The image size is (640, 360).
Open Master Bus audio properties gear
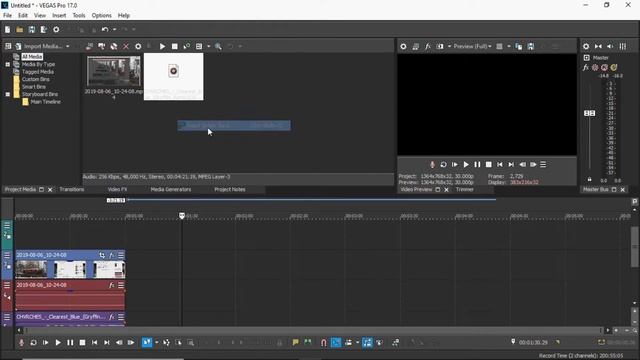tap(586, 46)
